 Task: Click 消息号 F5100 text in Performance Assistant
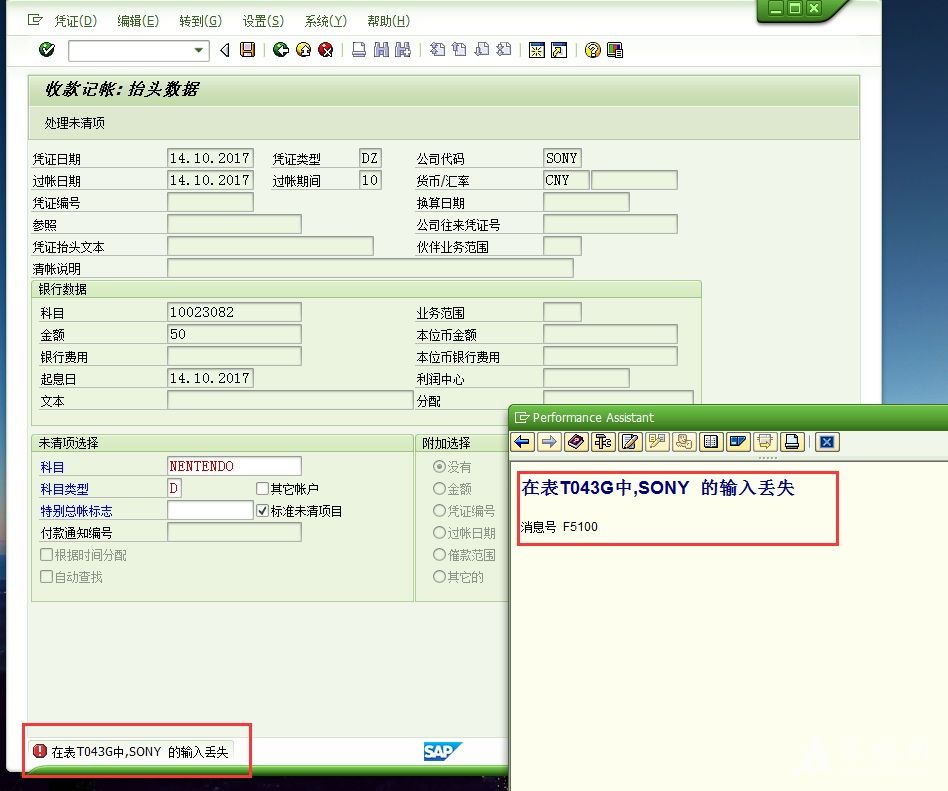(x=559, y=527)
